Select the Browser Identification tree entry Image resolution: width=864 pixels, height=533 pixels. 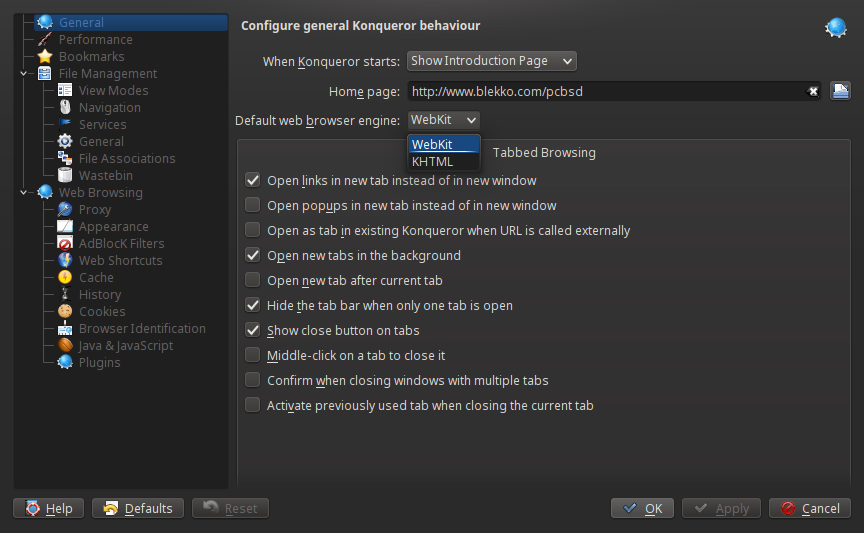click(x=142, y=329)
